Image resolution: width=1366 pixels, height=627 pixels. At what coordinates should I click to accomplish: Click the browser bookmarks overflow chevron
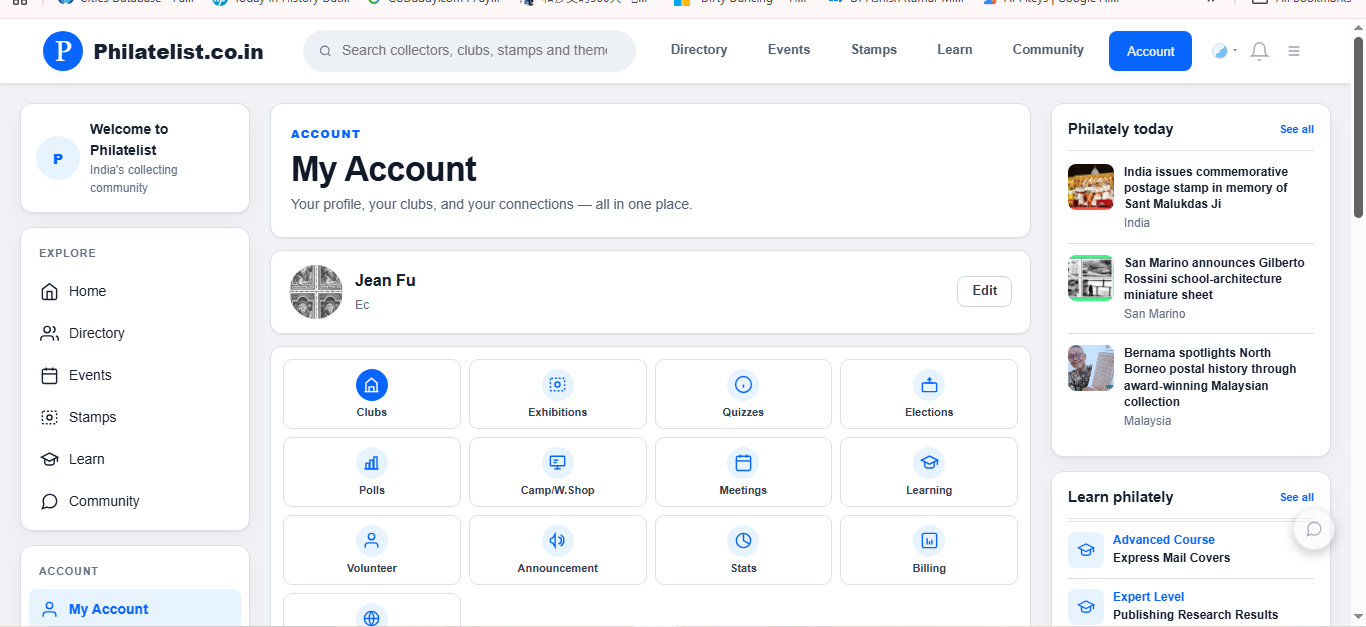point(1212,3)
